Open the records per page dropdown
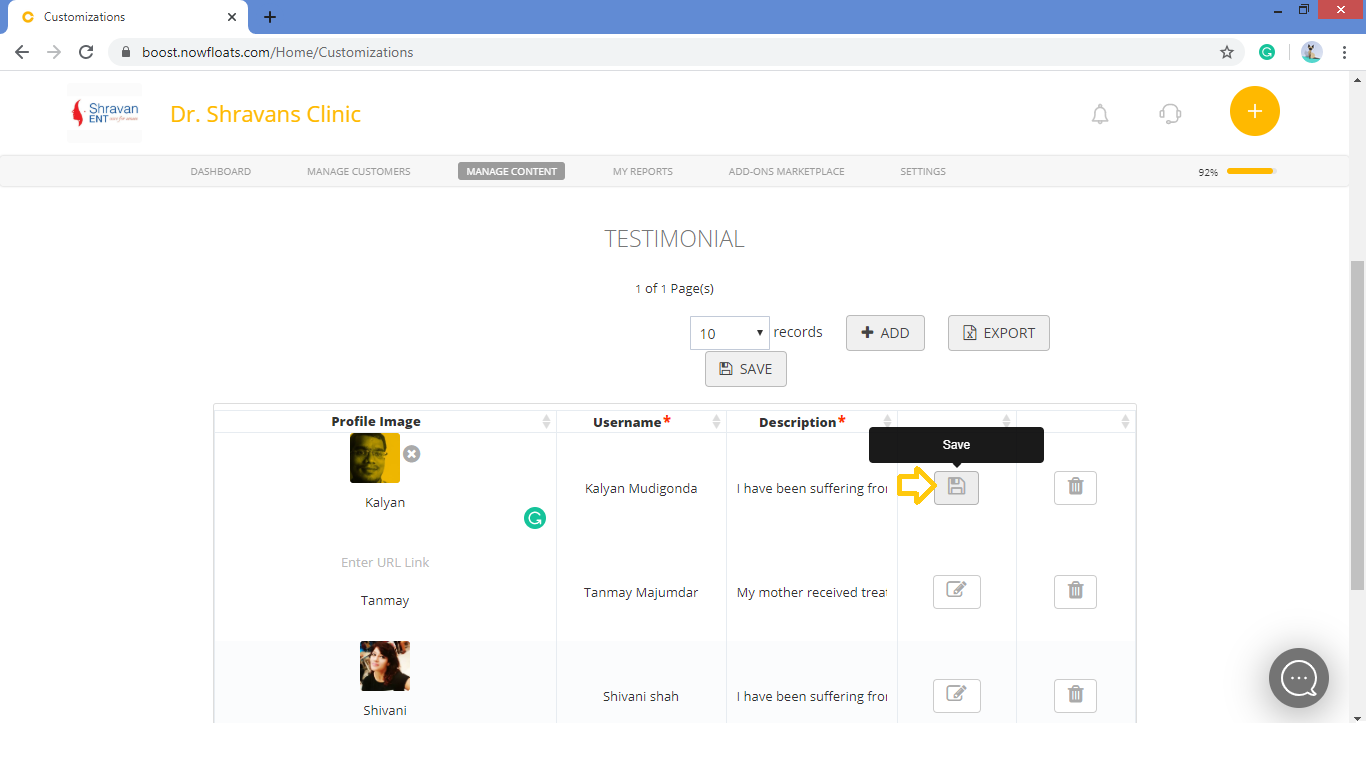Image resolution: width=1366 pixels, height=768 pixels. [729, 333]
